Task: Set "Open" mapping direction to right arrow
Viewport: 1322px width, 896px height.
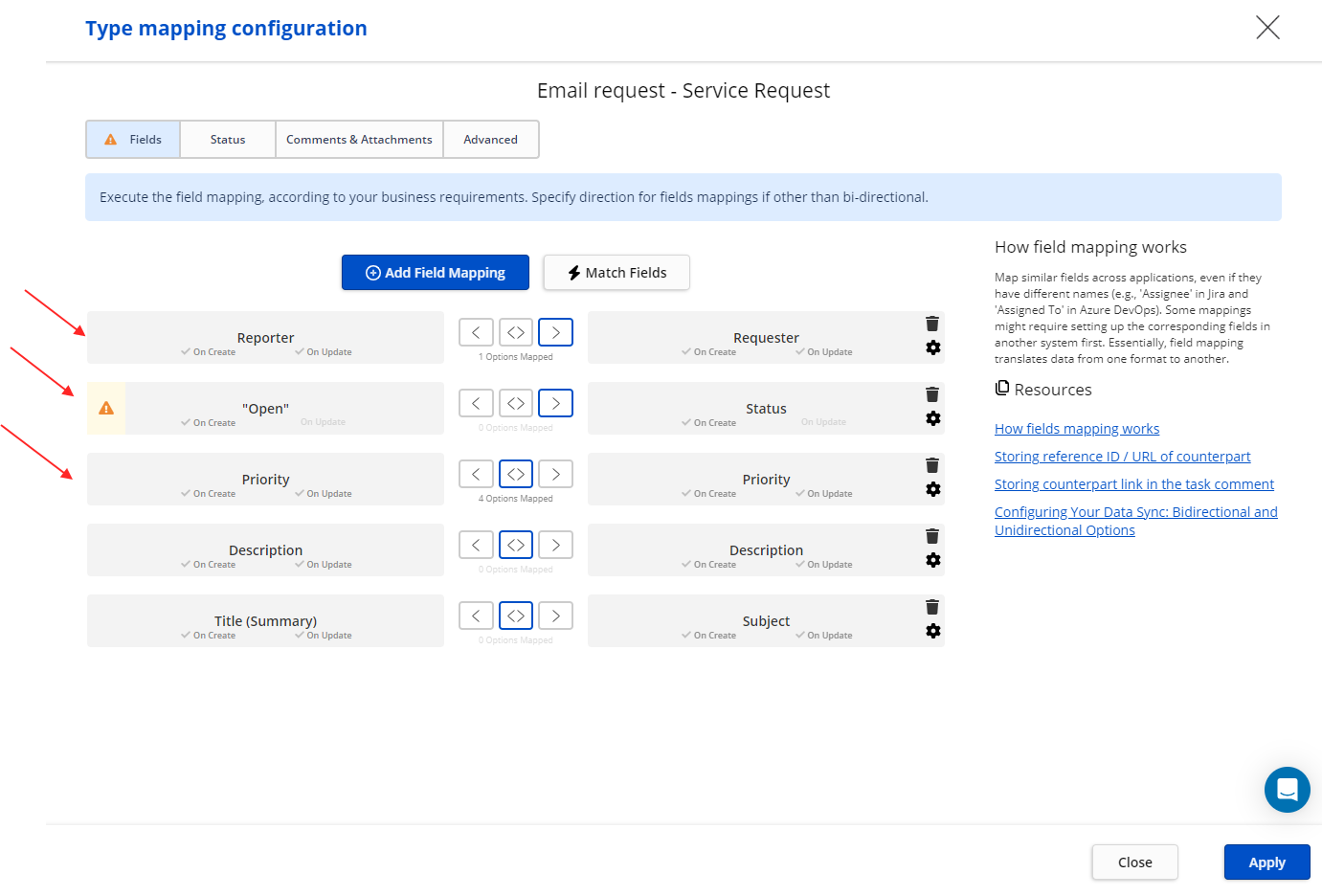Action: point(555,403)
